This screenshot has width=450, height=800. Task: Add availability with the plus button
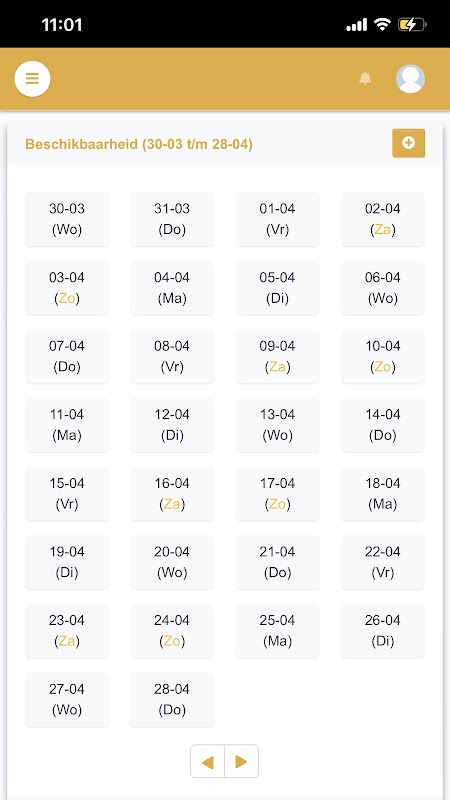pos(408,143)
